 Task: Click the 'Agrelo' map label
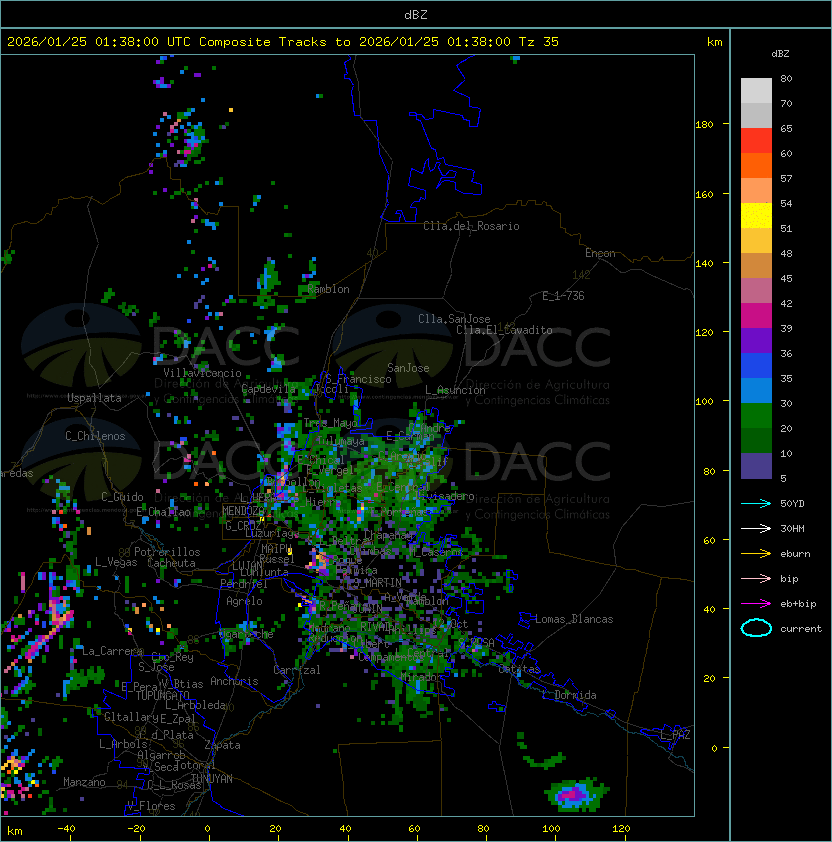coord(244,601)
